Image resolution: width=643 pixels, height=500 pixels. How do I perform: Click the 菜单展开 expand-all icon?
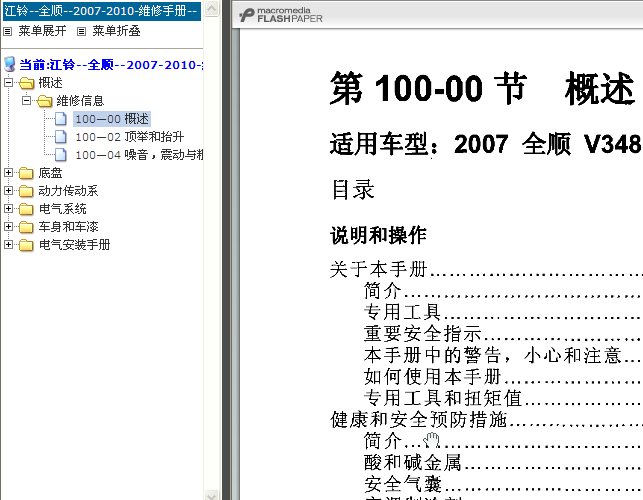tap(7, 31)
